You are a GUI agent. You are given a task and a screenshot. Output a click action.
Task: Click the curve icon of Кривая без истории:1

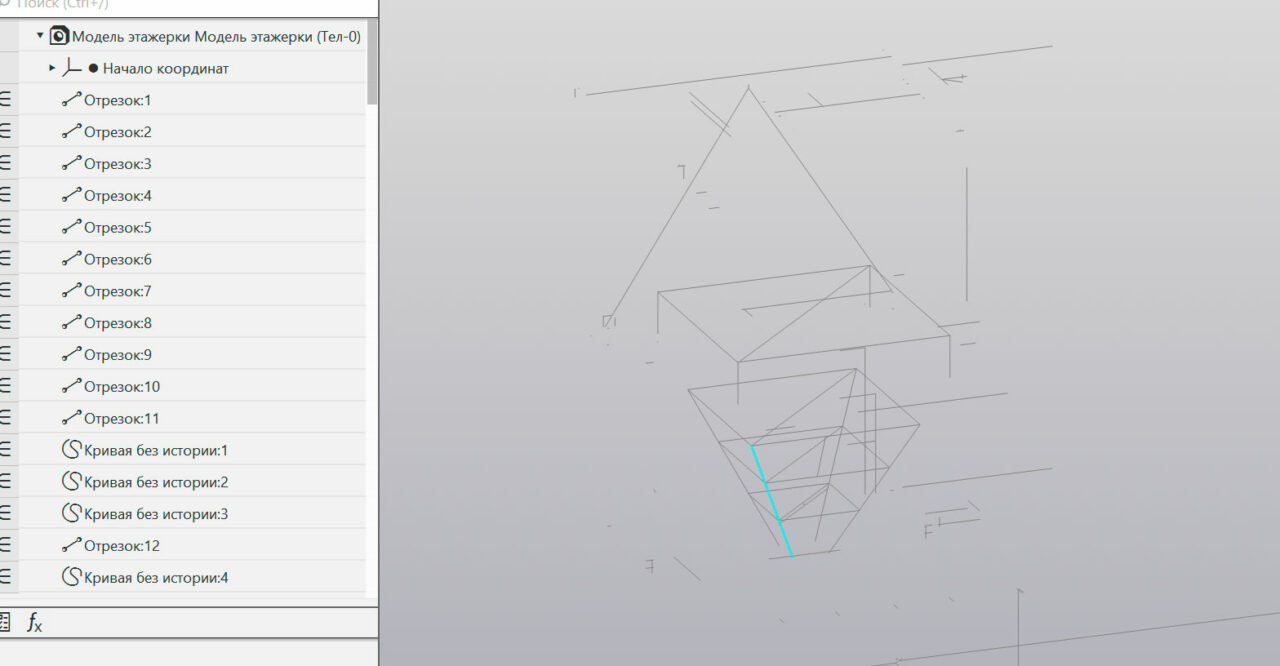click(x=71, y=450)
